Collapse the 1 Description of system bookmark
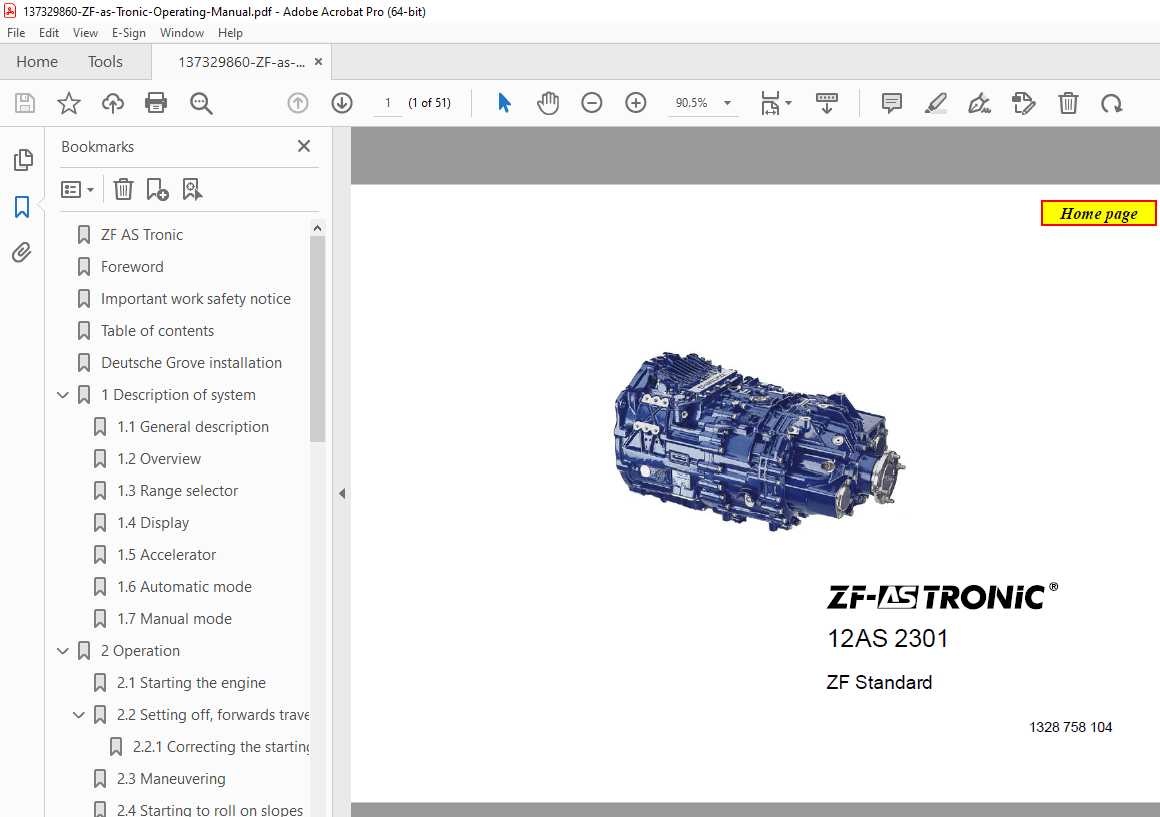The width and height of the screenshot is (1160, 817). [x=63, y=394]
